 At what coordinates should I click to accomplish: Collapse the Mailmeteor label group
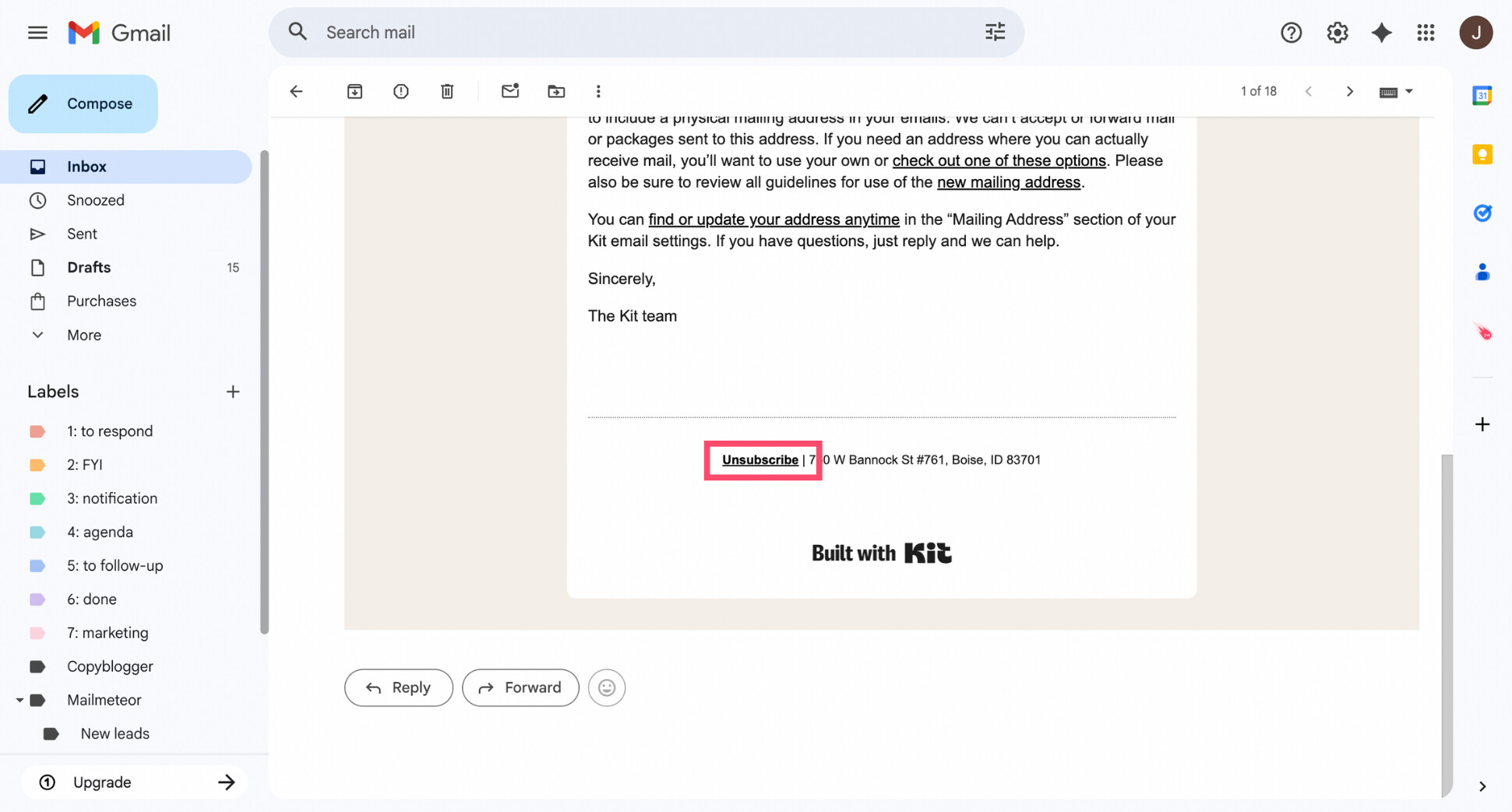[20, 700]
